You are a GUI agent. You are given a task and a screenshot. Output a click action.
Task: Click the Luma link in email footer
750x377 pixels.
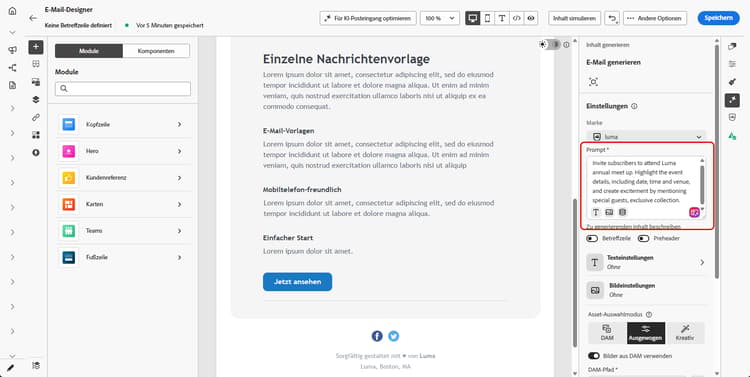pos(428,356)
